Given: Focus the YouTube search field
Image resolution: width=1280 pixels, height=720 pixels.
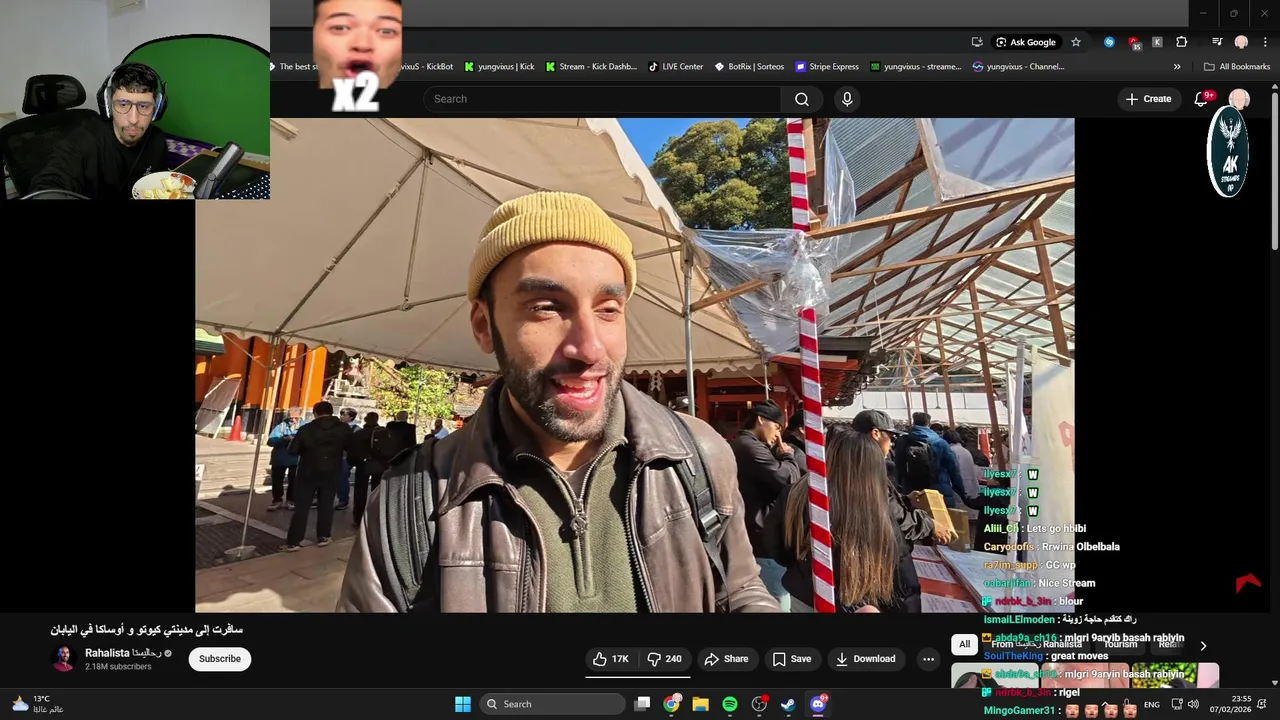Looking at the screenshot, I should tap(602, 99).
